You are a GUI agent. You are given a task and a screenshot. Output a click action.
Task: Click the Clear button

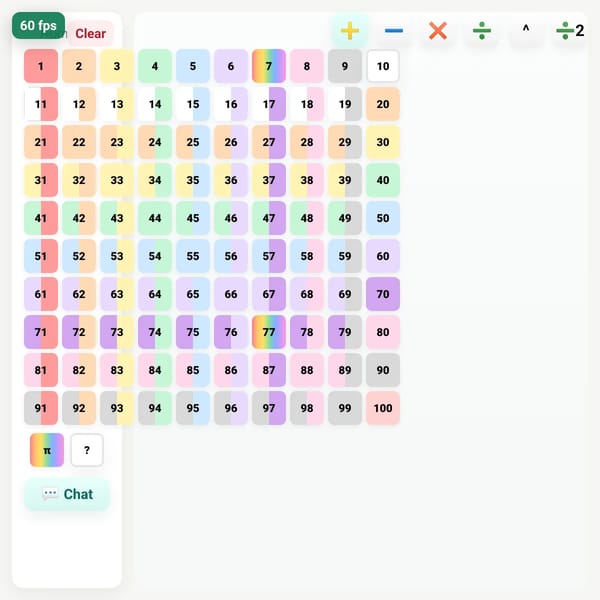tap(90, 34)
